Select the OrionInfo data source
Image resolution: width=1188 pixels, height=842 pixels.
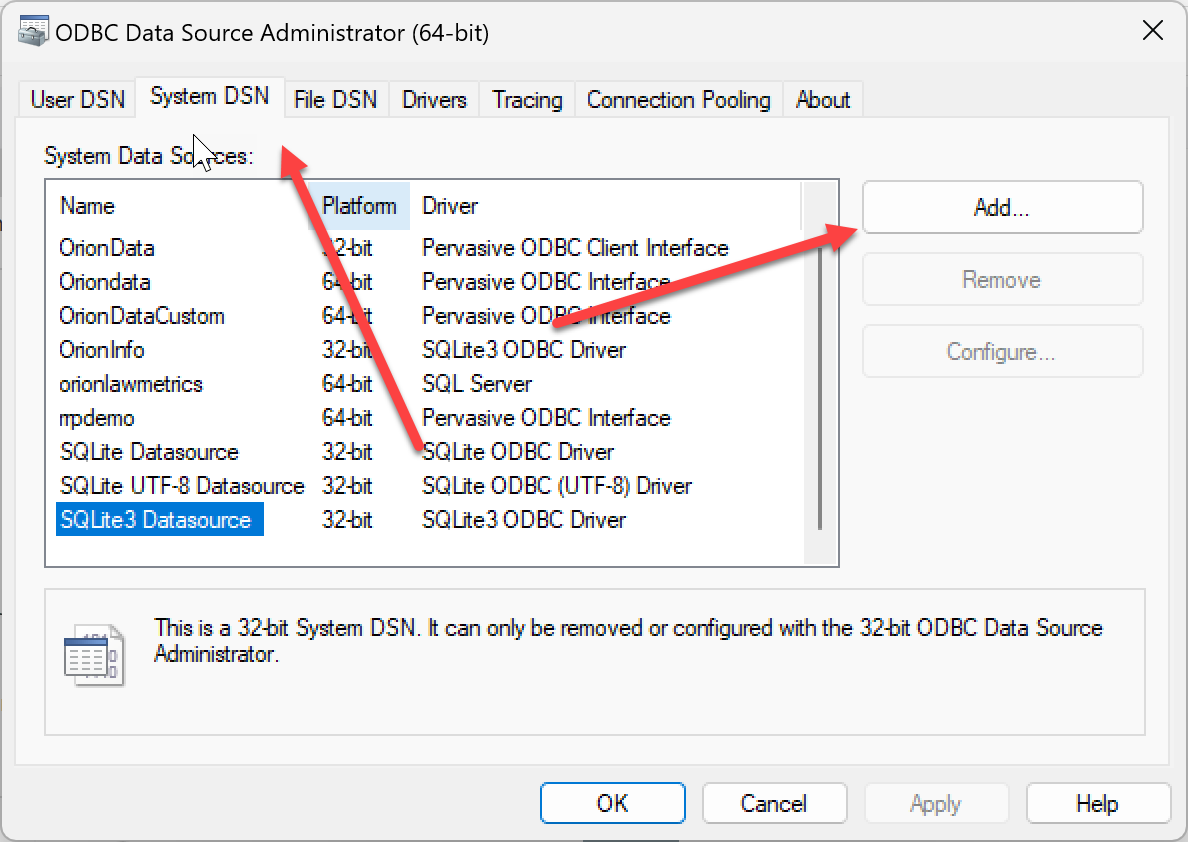pos(102,349)
